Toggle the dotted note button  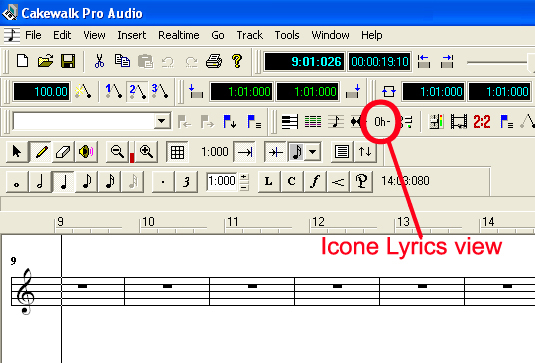[x=163, y=182]
